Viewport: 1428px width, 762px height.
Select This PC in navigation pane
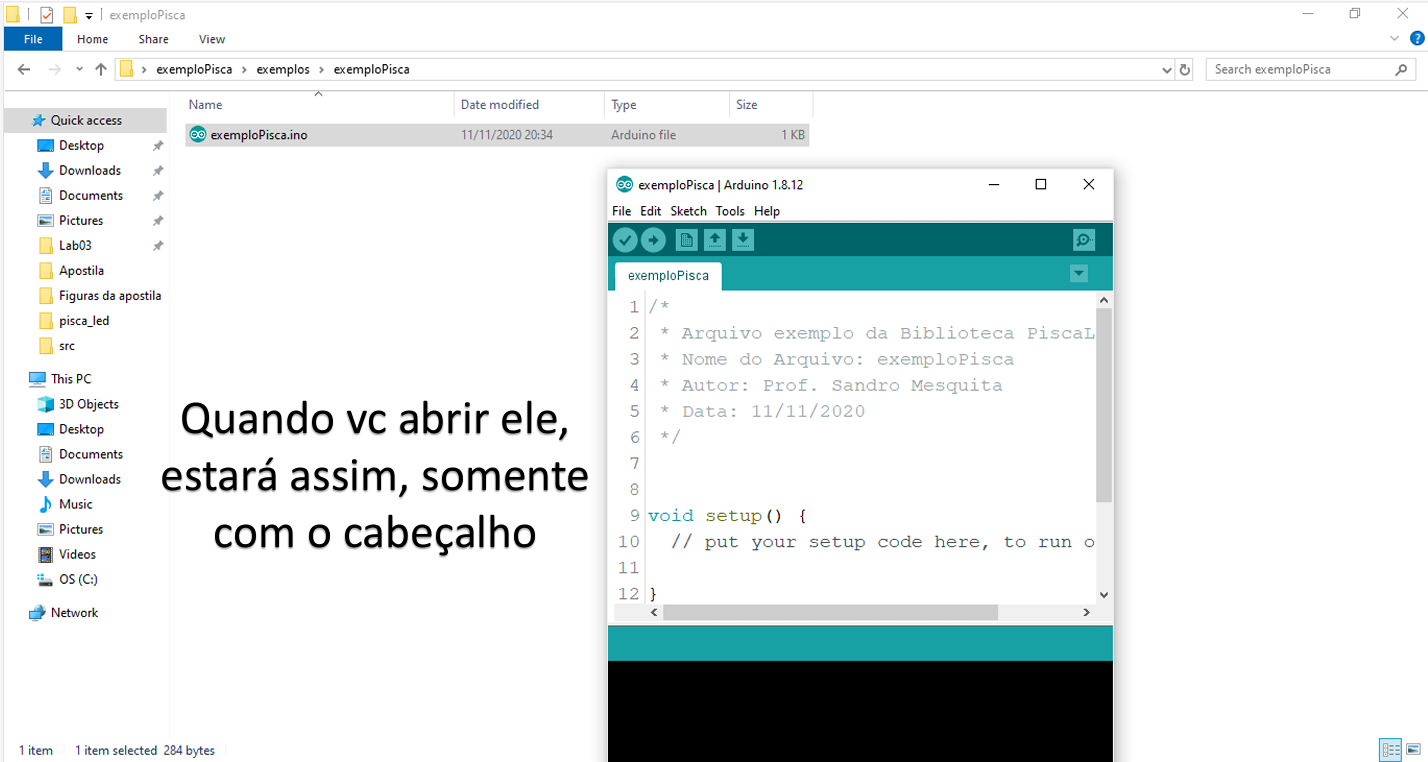pos(70,379)
